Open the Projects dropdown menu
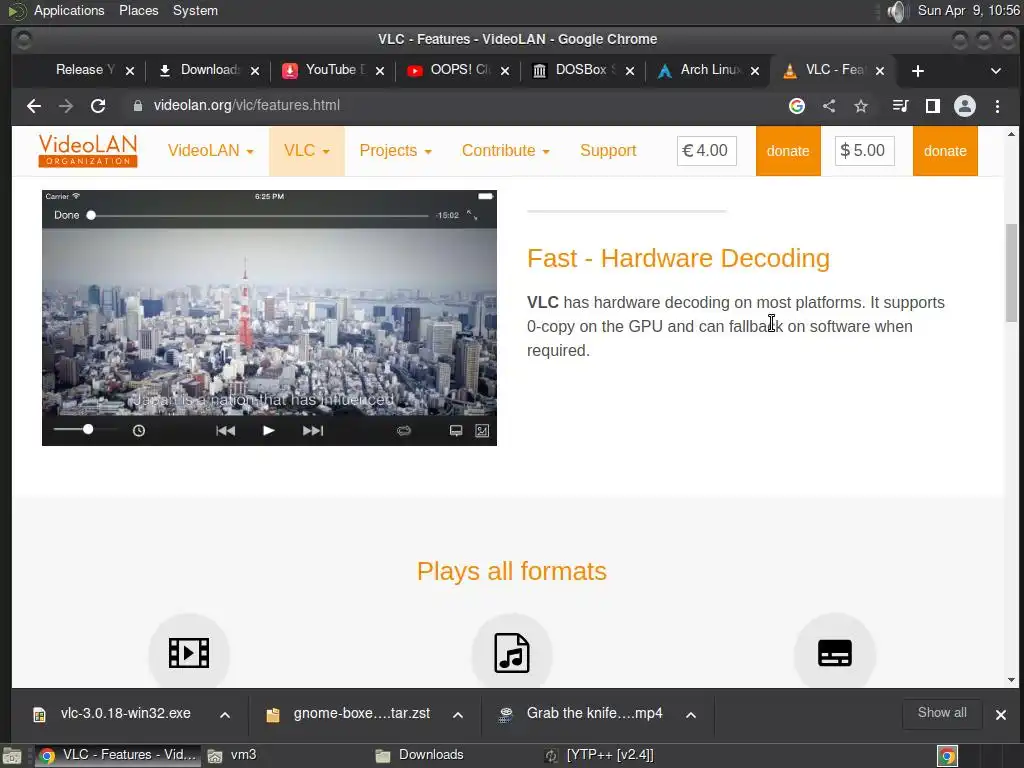The image size is (1024, 768). pos(395,151)
